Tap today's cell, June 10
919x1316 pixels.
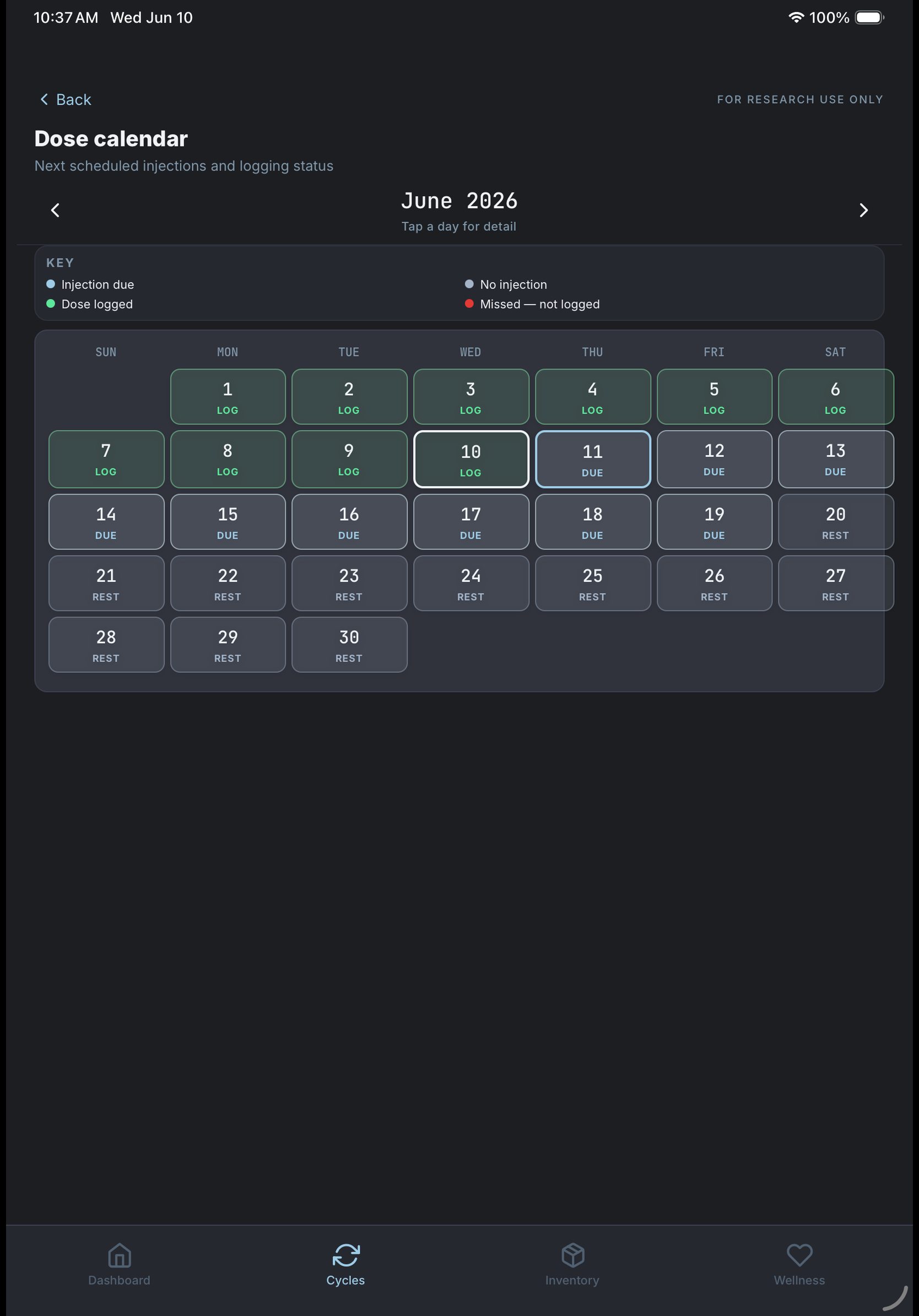(471, 459)
